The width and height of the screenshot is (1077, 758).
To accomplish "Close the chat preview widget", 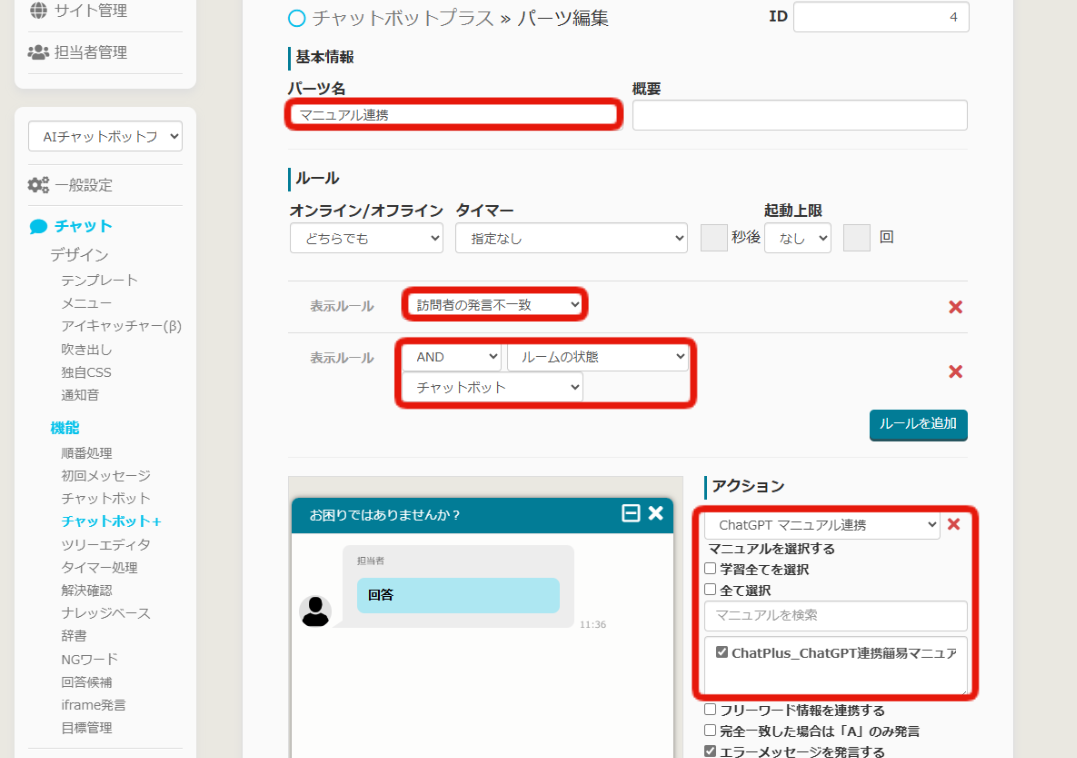I will pos(656,513).
